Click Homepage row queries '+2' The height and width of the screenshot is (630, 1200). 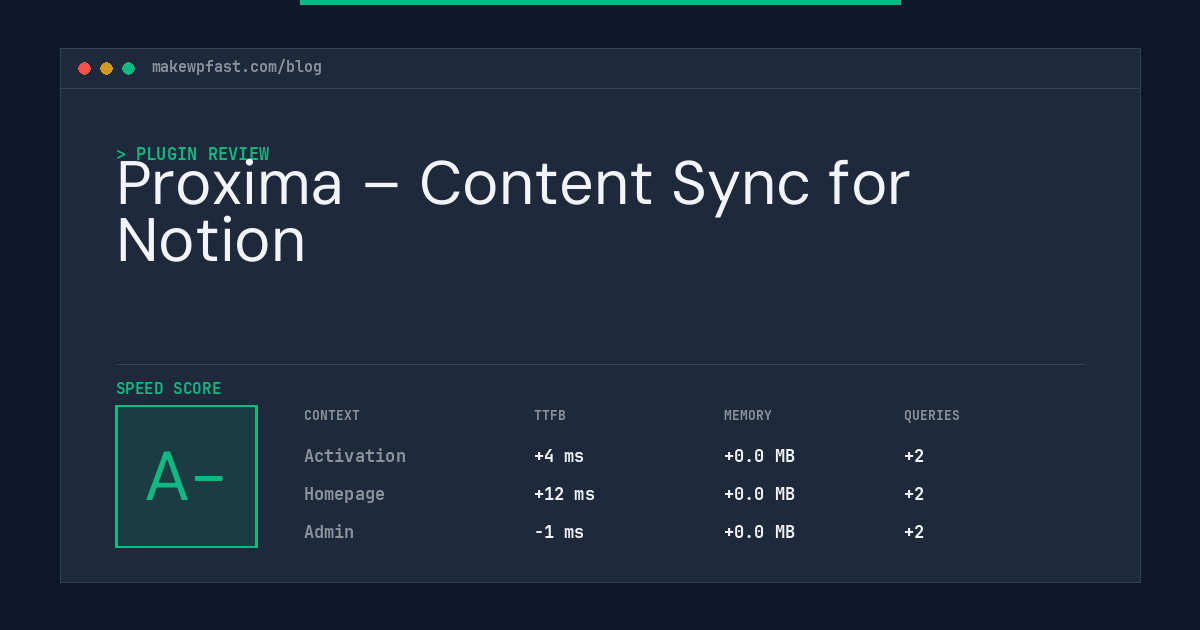click(914, 494)
